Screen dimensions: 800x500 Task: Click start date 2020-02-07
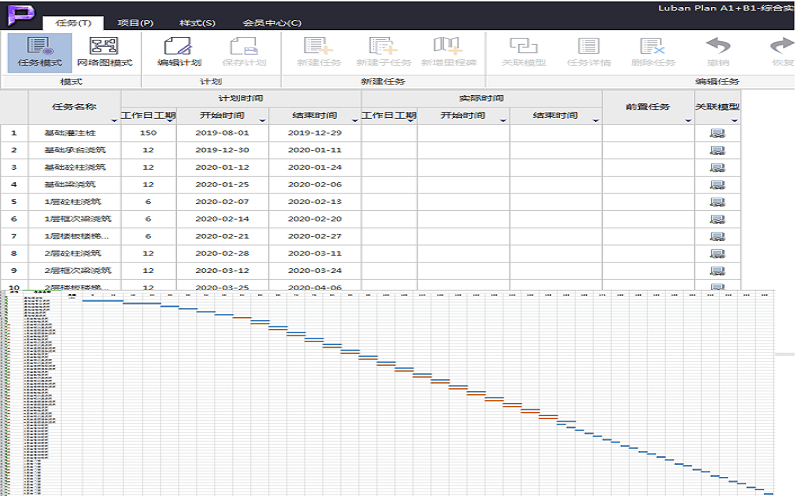click(222, 202)
